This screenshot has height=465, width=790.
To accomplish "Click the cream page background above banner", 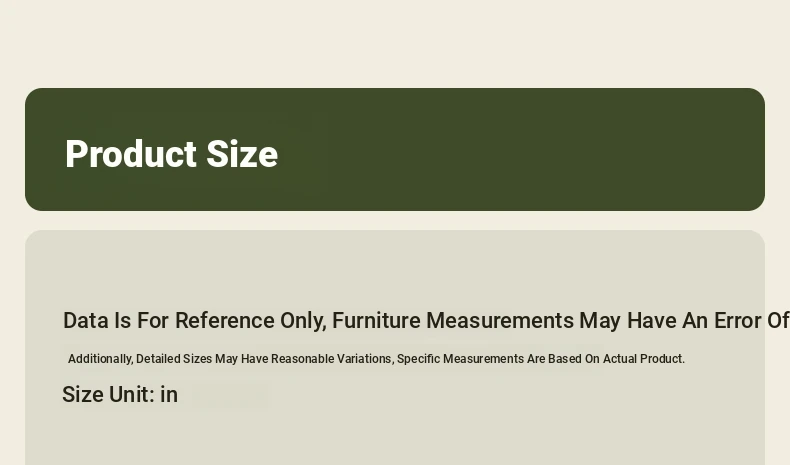I will click(395, 43).
